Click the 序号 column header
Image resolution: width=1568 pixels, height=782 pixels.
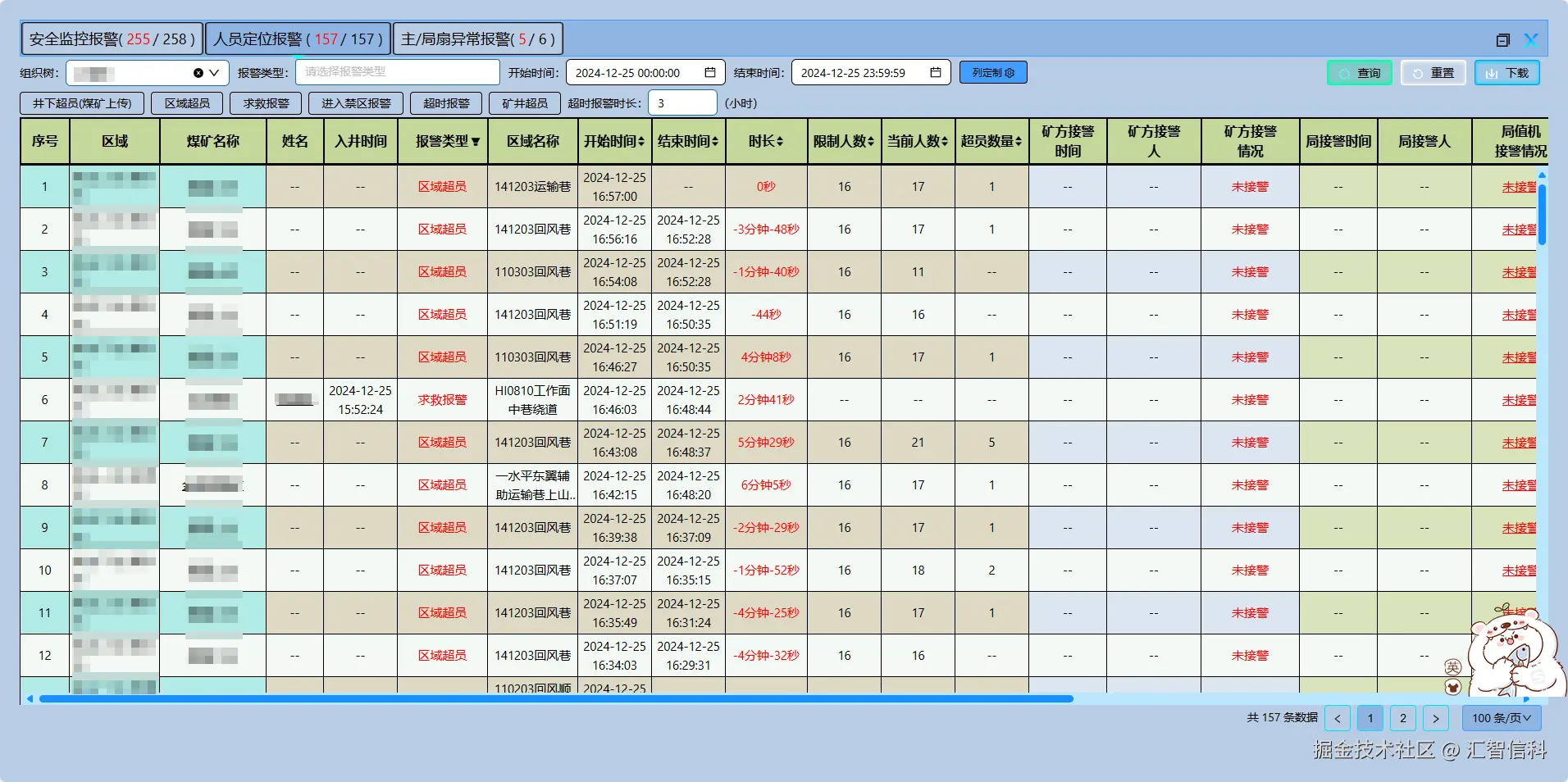[x=45, y=142]
